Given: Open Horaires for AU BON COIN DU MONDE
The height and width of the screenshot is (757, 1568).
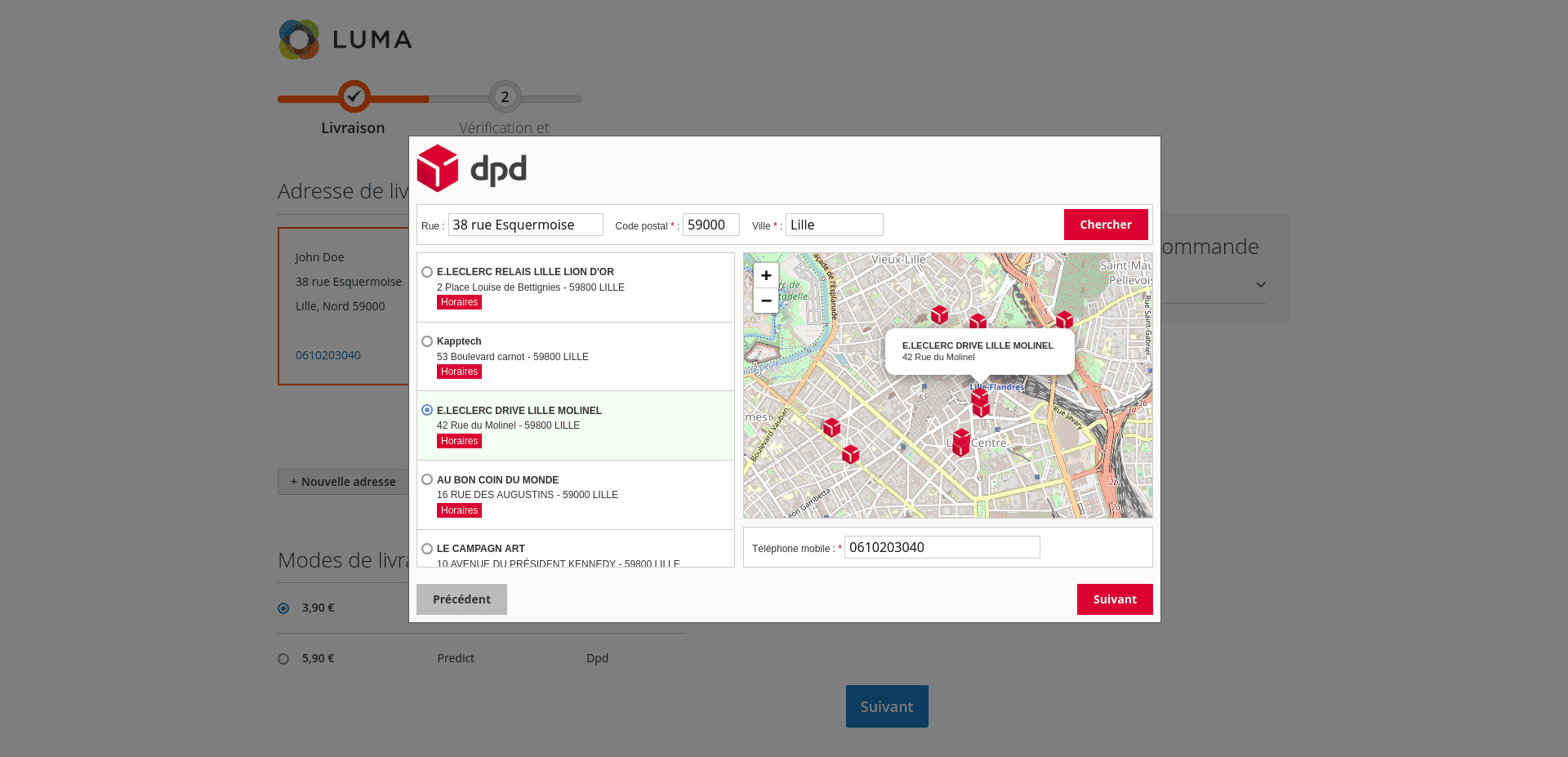Looking at the screenshot, I should click(458, 510).
